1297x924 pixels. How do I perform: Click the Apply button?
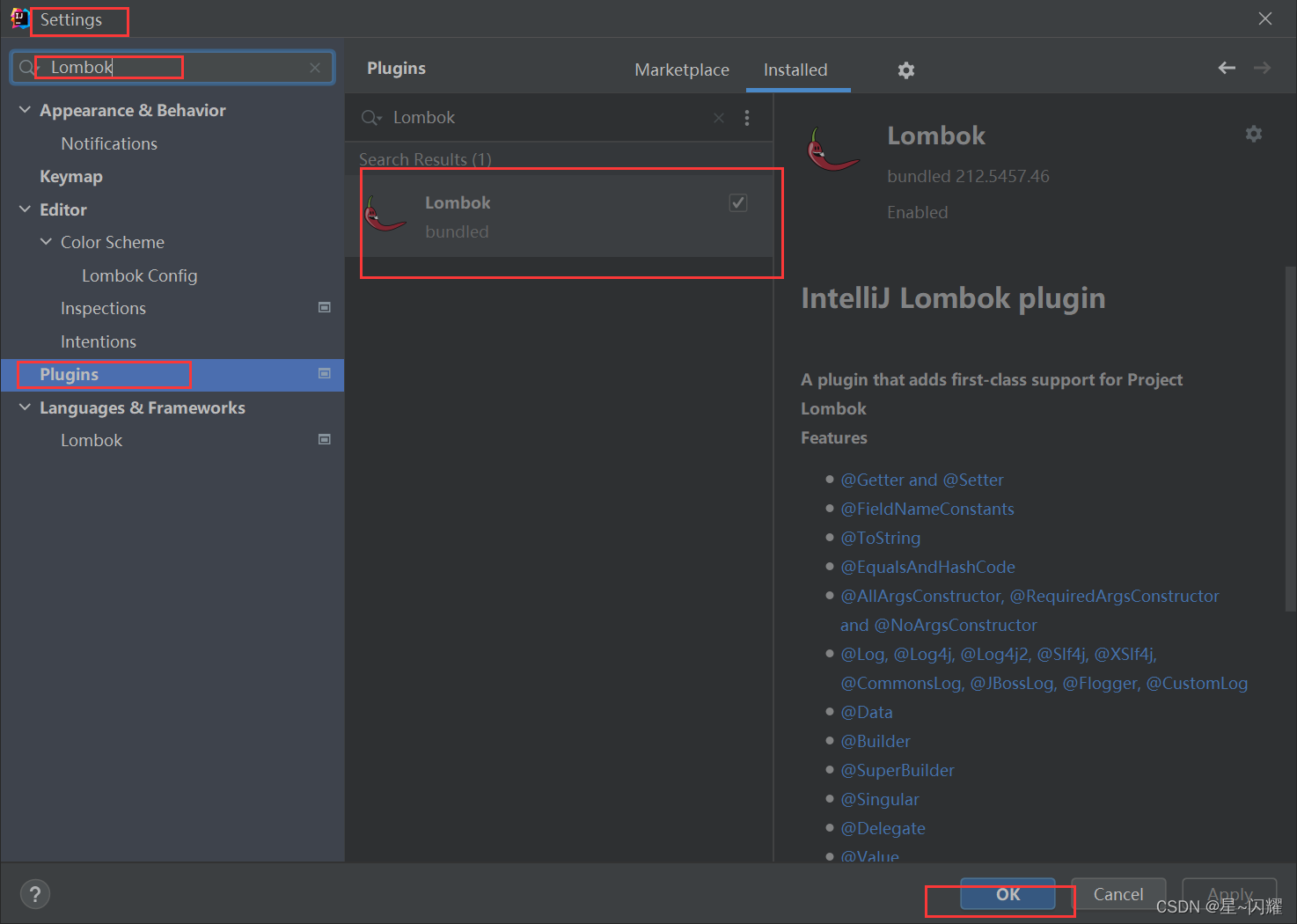click(x=1229, y=894)
